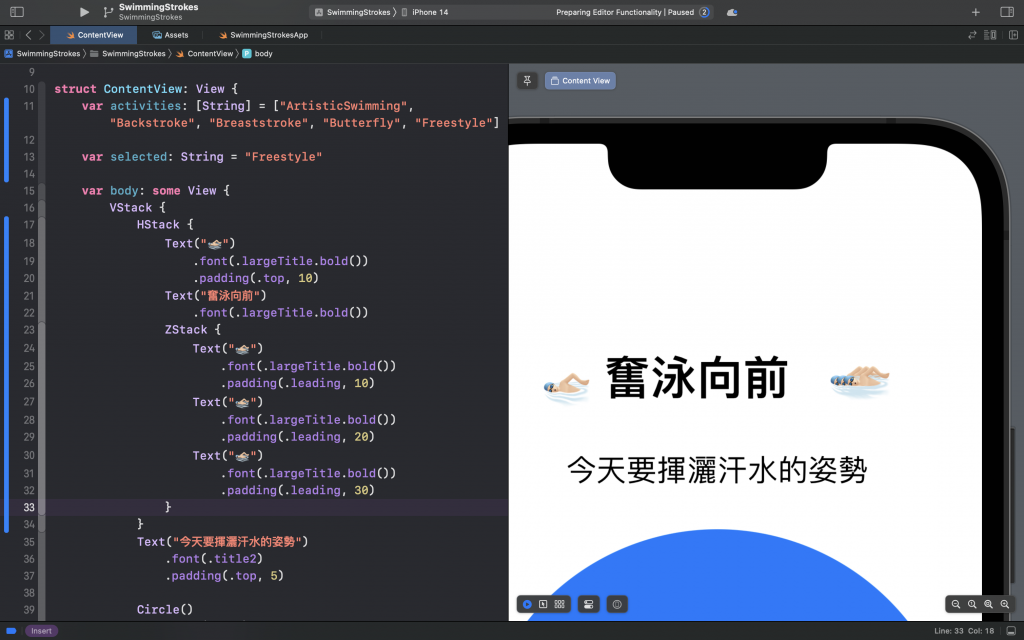Viewport: 1024px width, 640px height.
Task: Open the SwimmingStrokes folder breadcrumb
Action: pos(127,54)
